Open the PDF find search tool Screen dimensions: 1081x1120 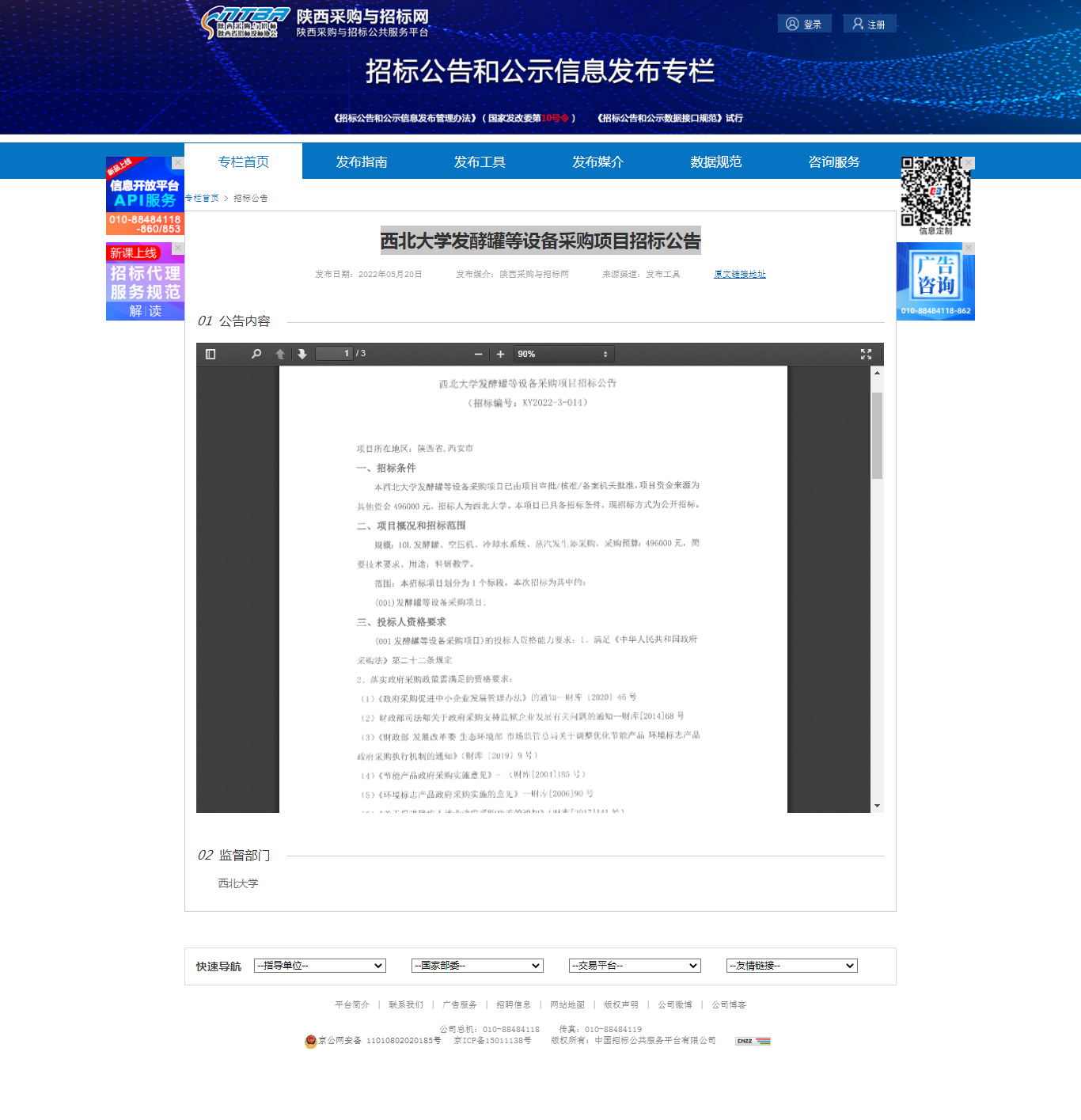point(256,354)
